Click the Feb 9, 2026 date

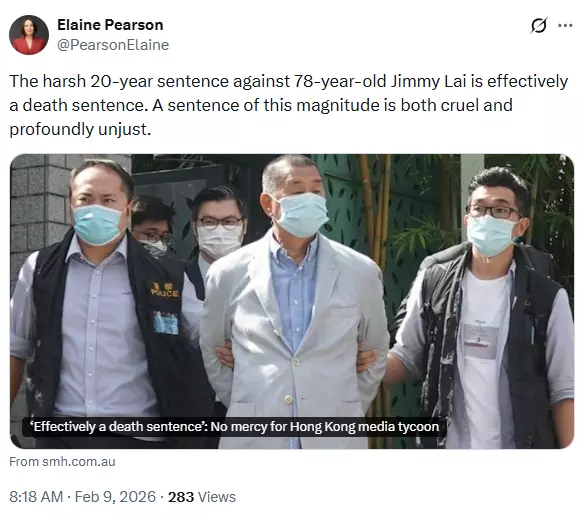click(115, 497)
